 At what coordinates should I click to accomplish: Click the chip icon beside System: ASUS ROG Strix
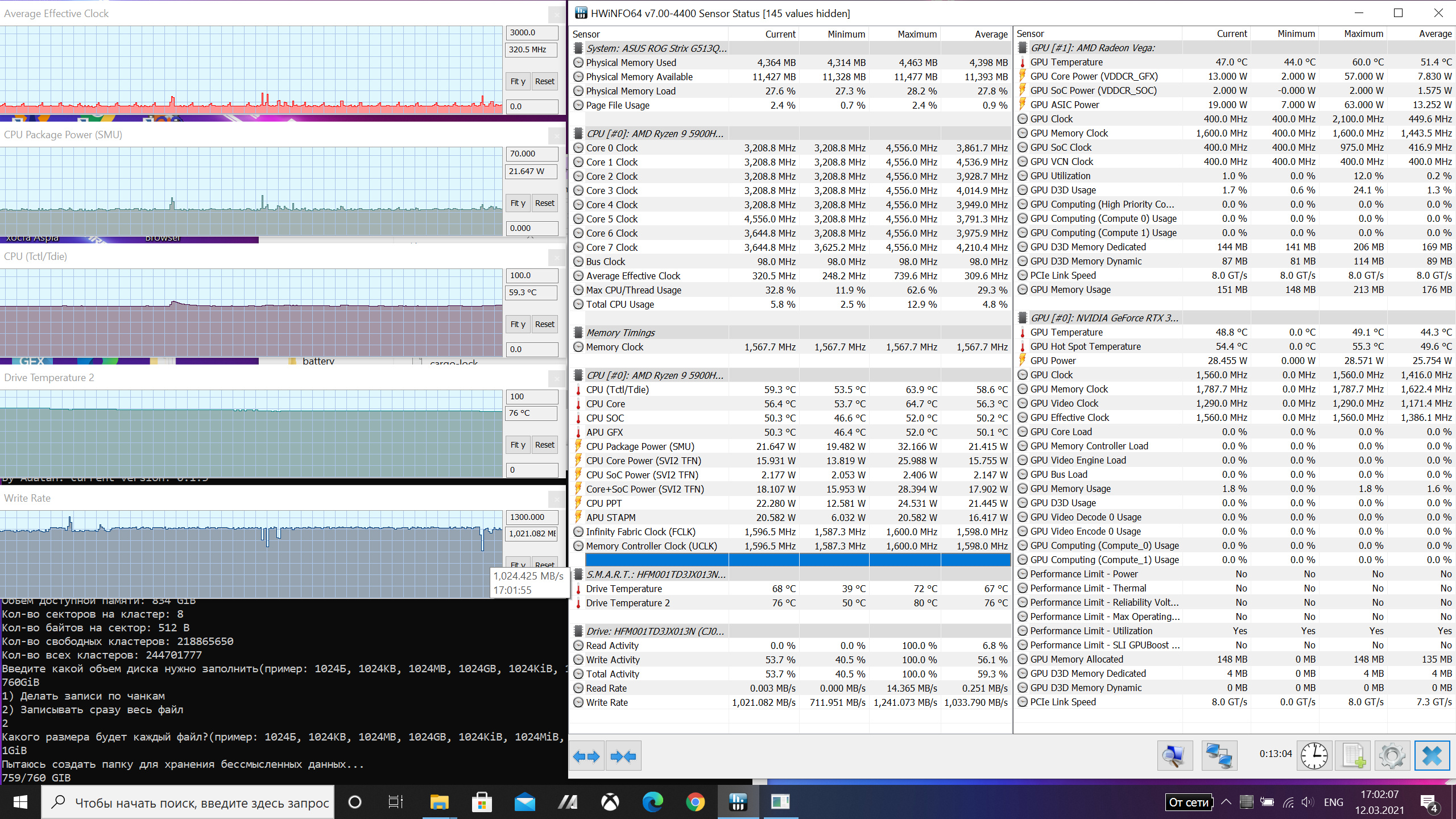(x=578, y=48)
